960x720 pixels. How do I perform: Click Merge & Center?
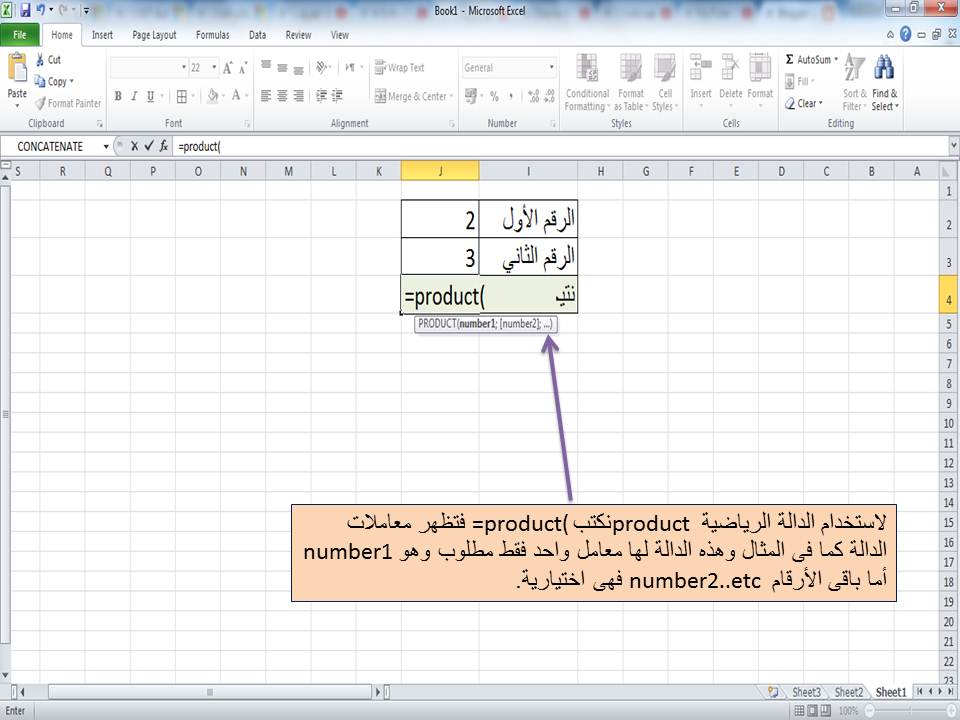tap(413, 96)
